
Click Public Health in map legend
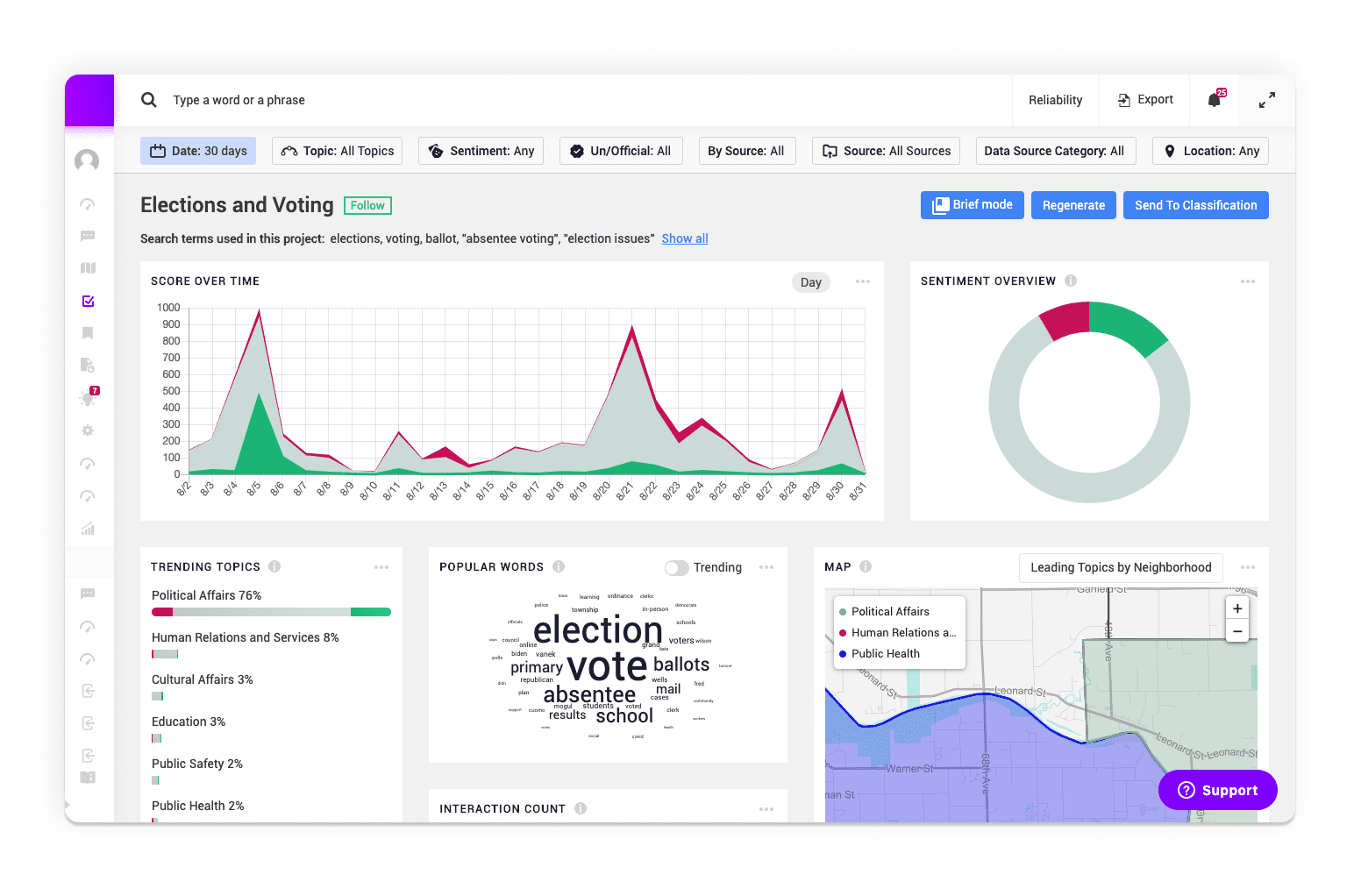coord(886,653)
